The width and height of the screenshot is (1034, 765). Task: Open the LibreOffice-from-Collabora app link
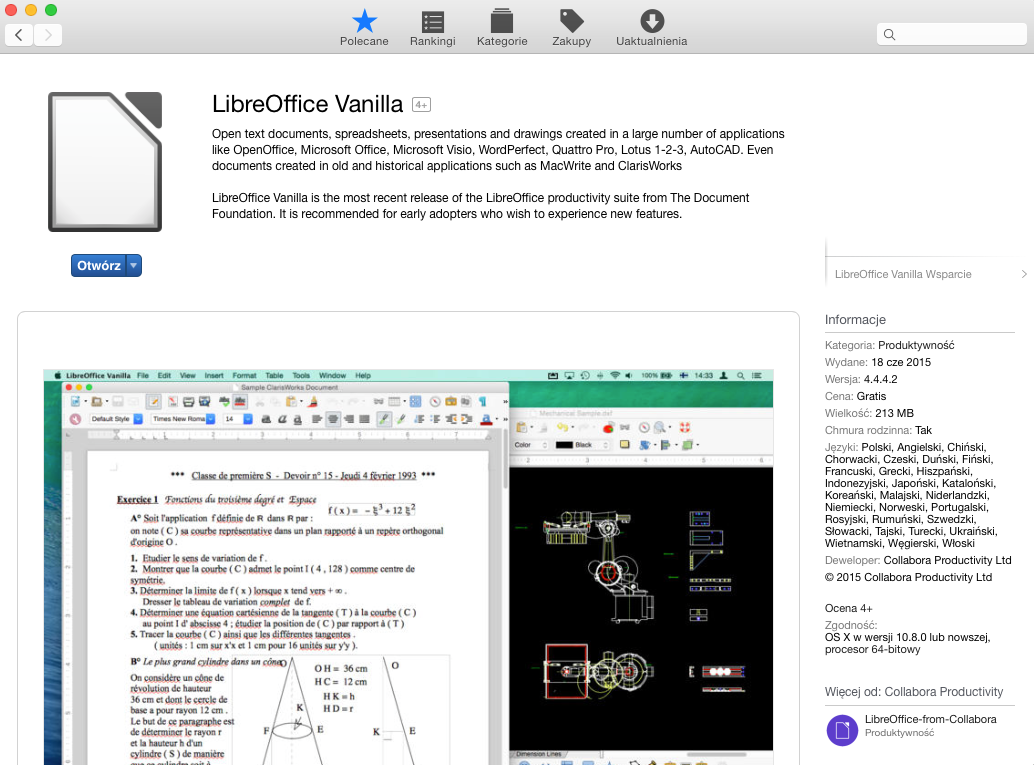[930, 719]
